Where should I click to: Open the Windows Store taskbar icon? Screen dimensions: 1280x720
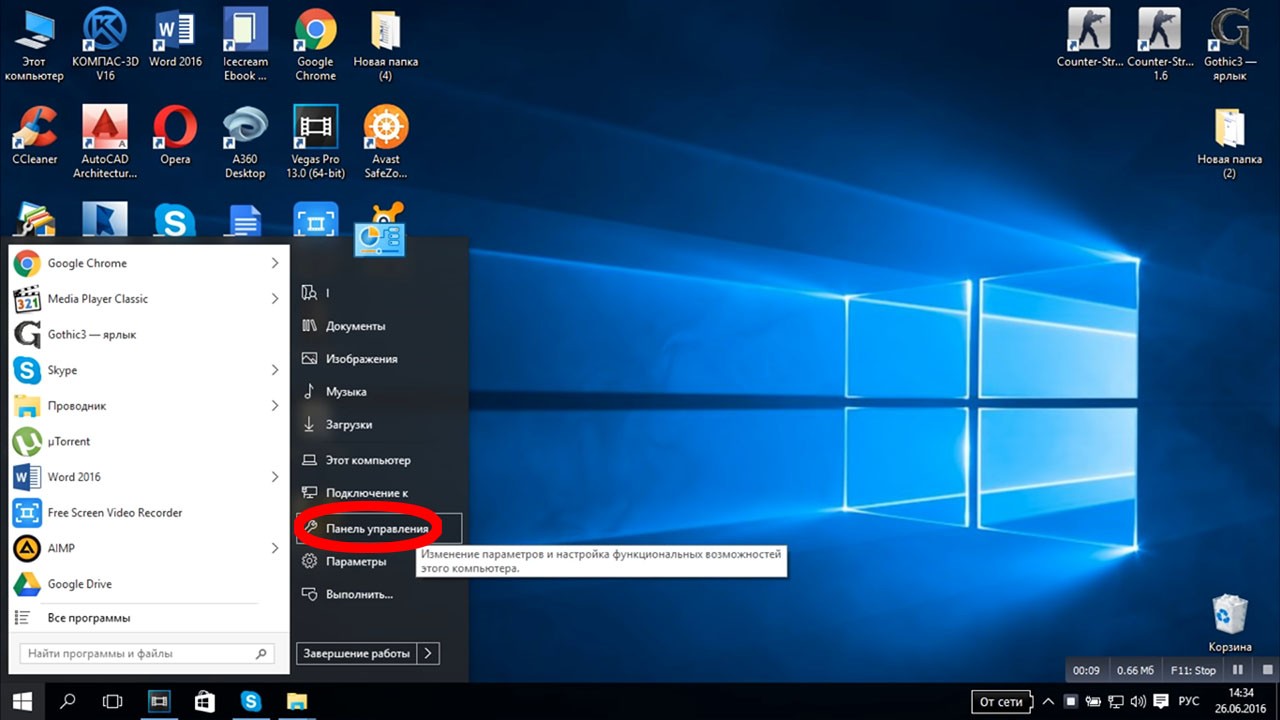coord(204,702)
